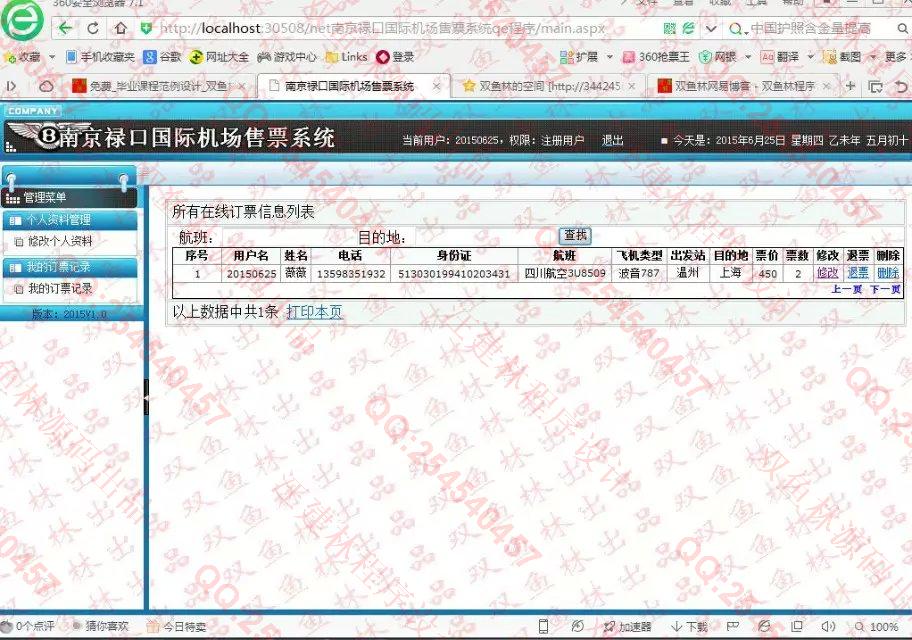Go to 下一页 next page

[885, 289]
